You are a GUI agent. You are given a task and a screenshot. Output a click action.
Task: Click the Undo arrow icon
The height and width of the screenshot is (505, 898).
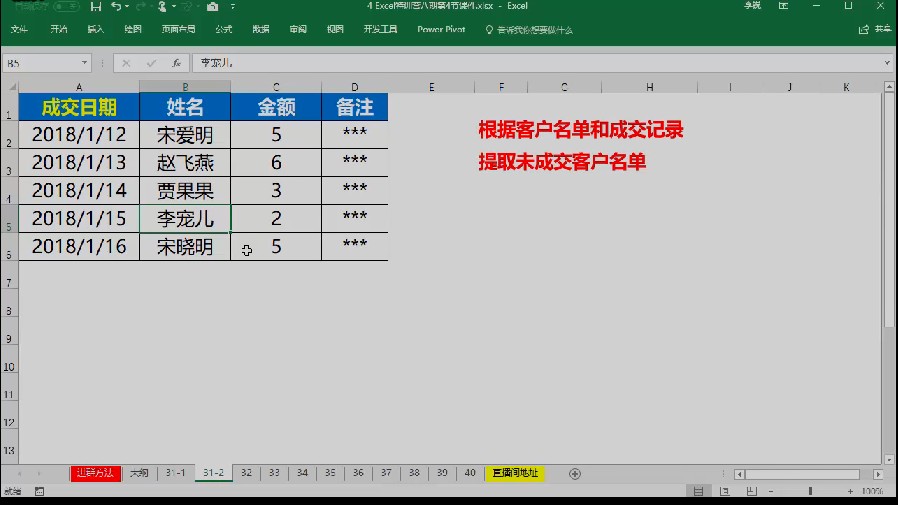(116, 6)
